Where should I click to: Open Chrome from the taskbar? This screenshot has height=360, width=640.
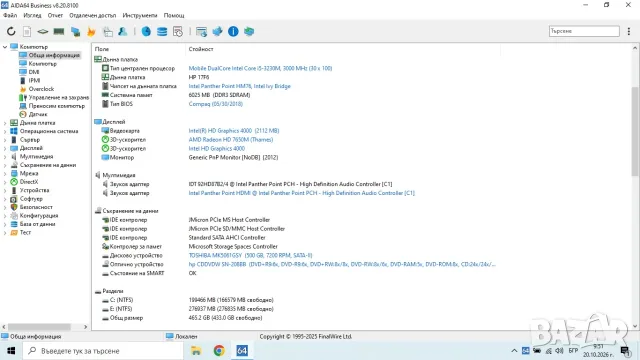(x=219, y=351)
